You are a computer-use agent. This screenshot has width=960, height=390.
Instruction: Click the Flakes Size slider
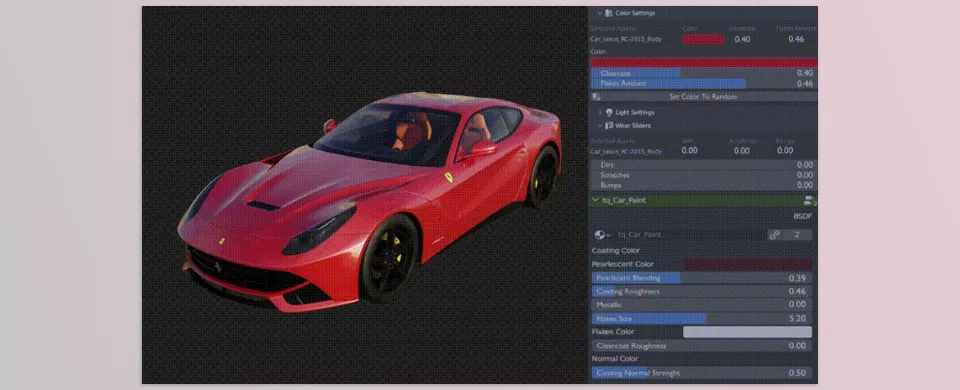coord(702,318)
